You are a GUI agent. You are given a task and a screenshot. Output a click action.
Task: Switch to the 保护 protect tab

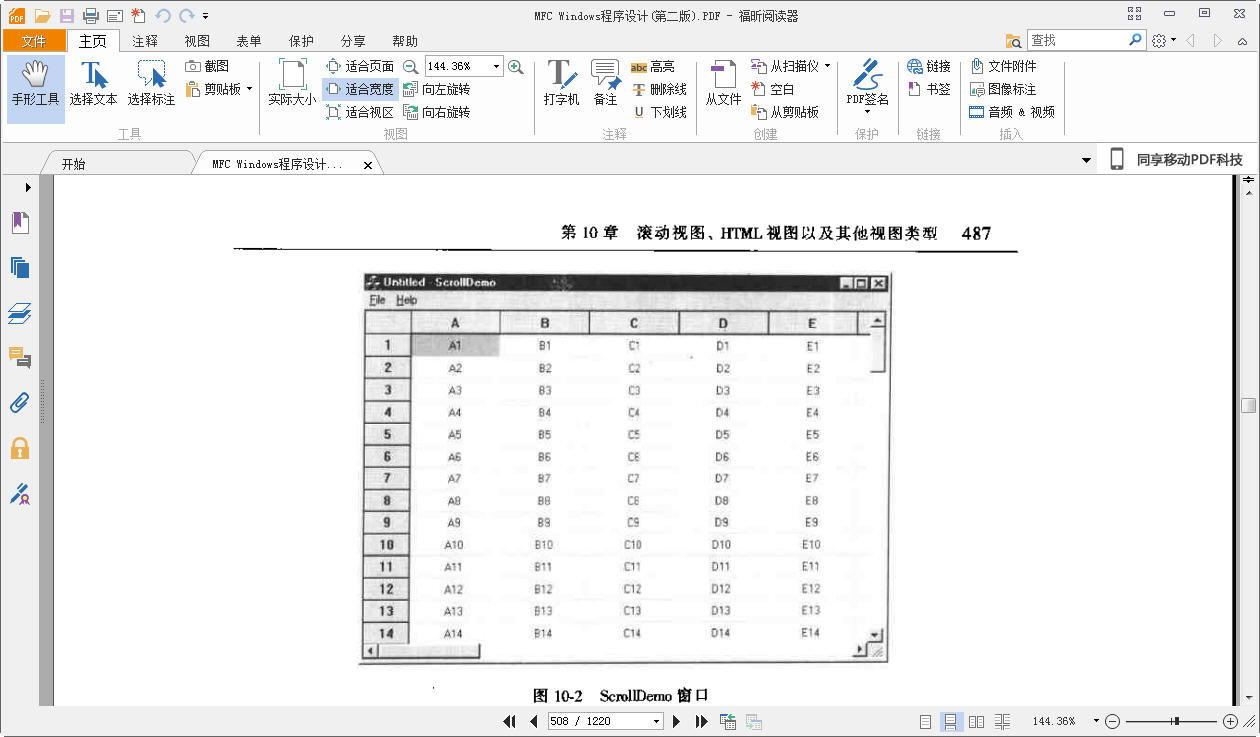pos(301,41)
